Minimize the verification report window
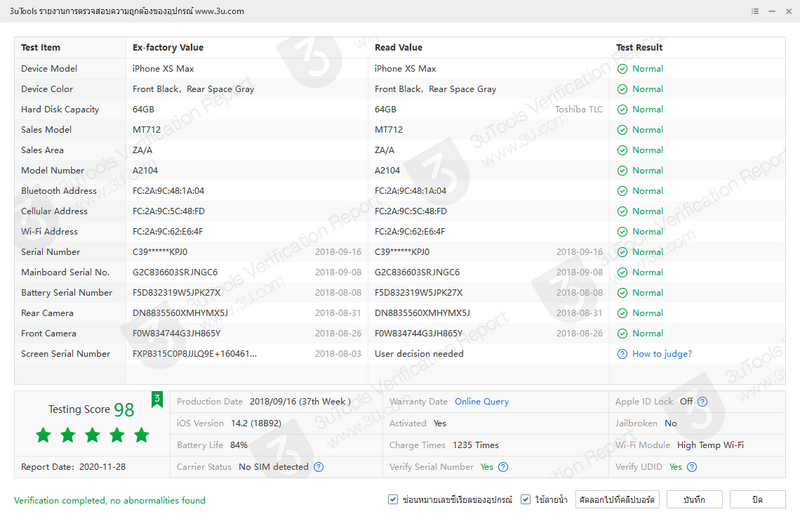The height and width of the screenshot is (526, 800). (772, 11)
